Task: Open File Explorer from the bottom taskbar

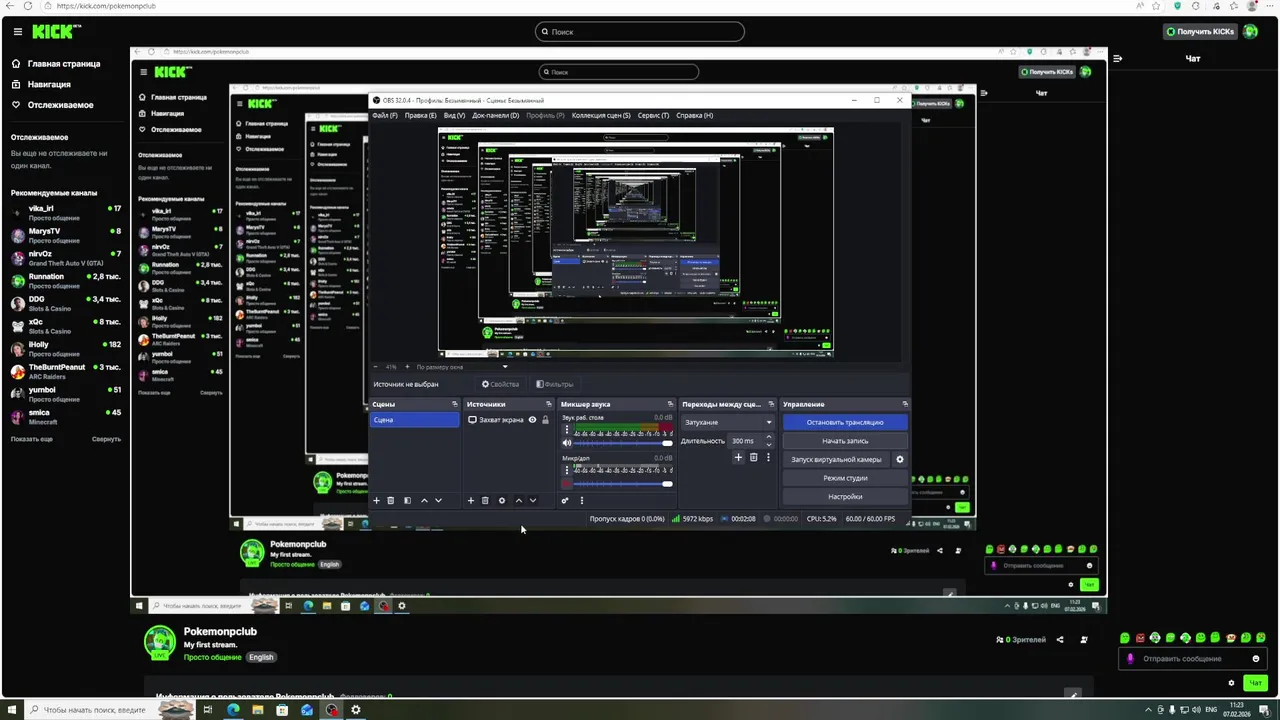Action: click(x=258, y=710)
